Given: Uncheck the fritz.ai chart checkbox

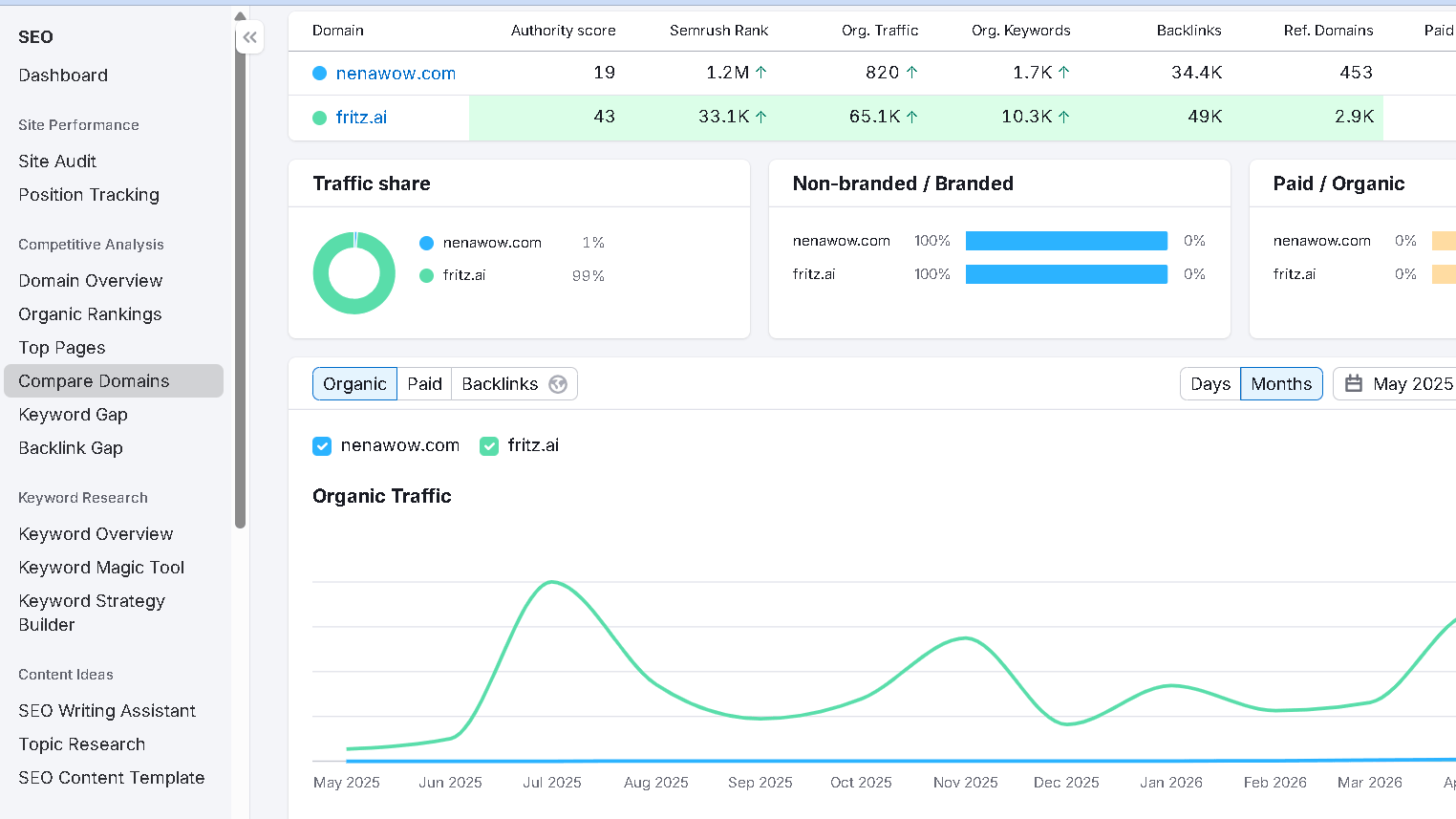Looking at the screenshot, I should click(489, 446).
